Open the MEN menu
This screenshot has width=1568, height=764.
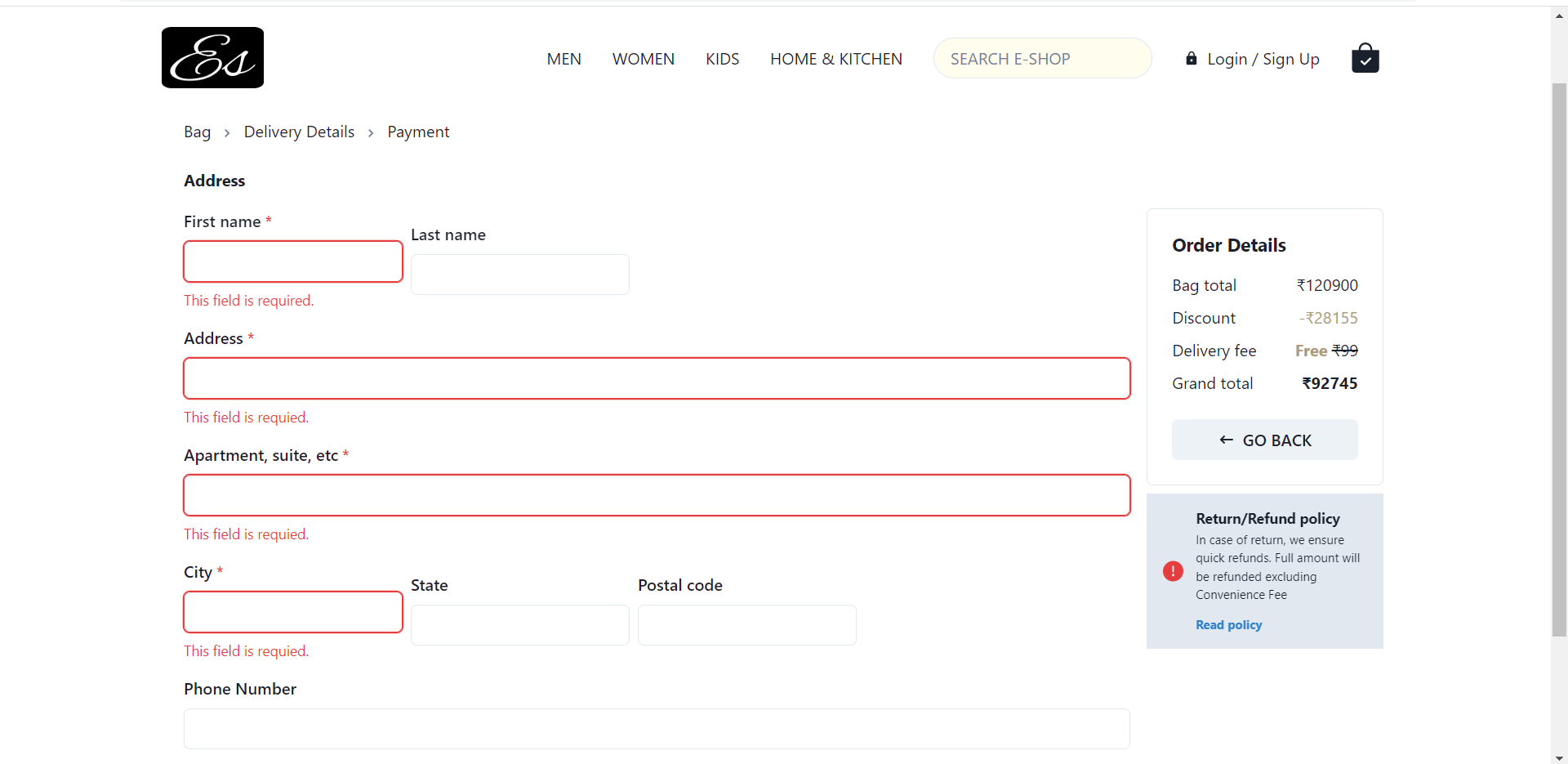[563, 59]
